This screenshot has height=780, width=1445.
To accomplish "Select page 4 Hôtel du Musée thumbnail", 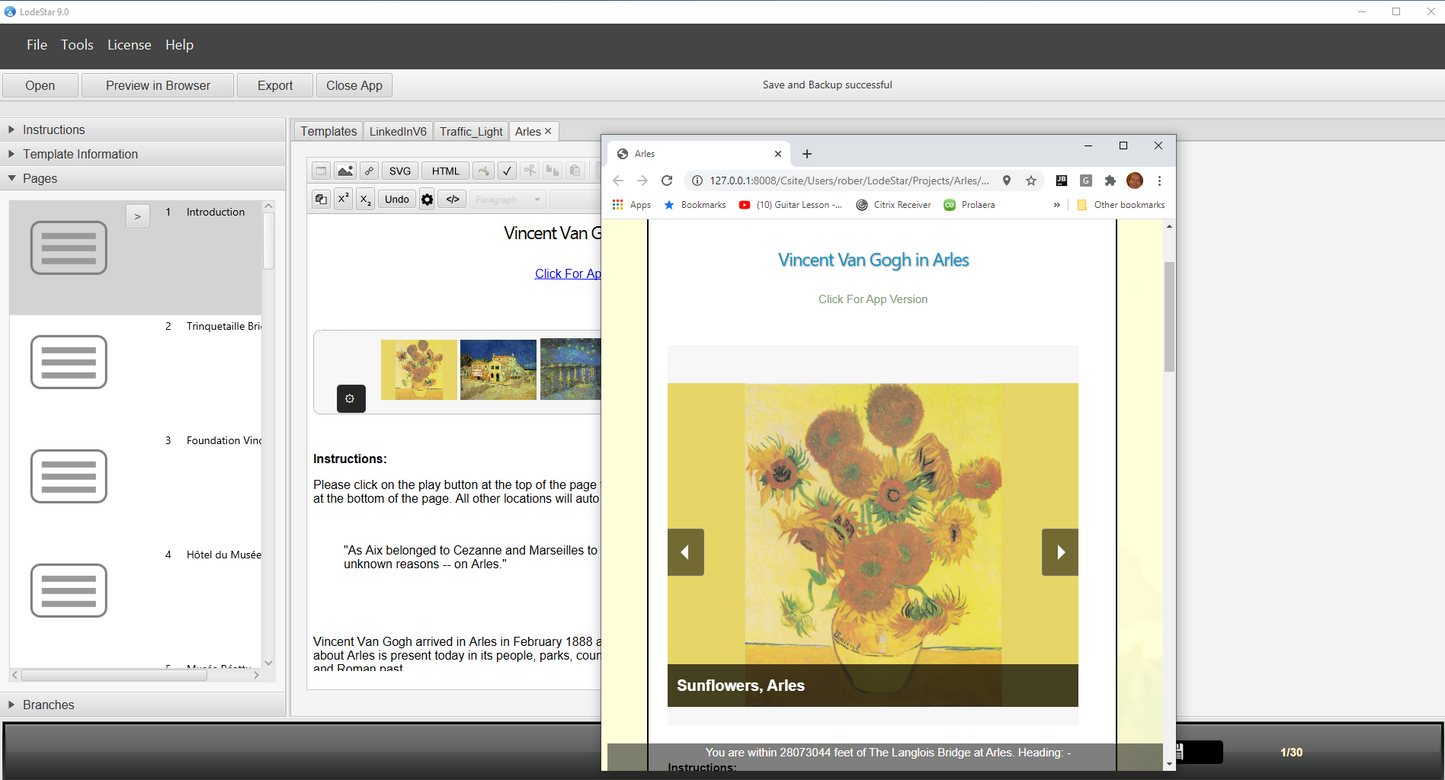I will (69, 590).
